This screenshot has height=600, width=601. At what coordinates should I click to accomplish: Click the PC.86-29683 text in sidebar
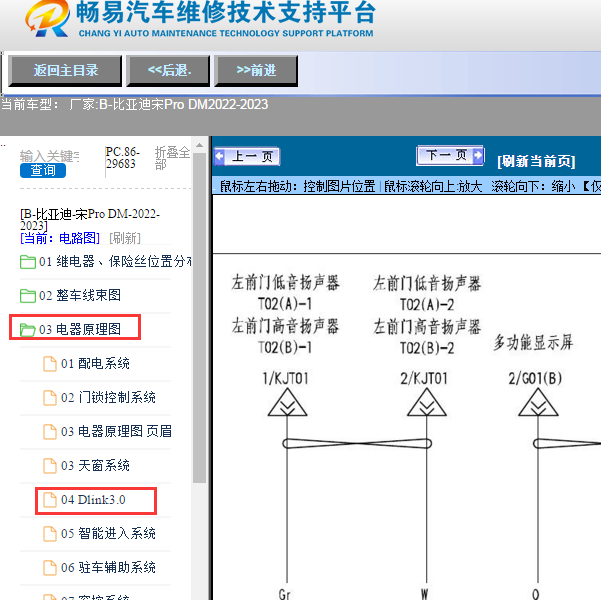click(x=122, y=158)
